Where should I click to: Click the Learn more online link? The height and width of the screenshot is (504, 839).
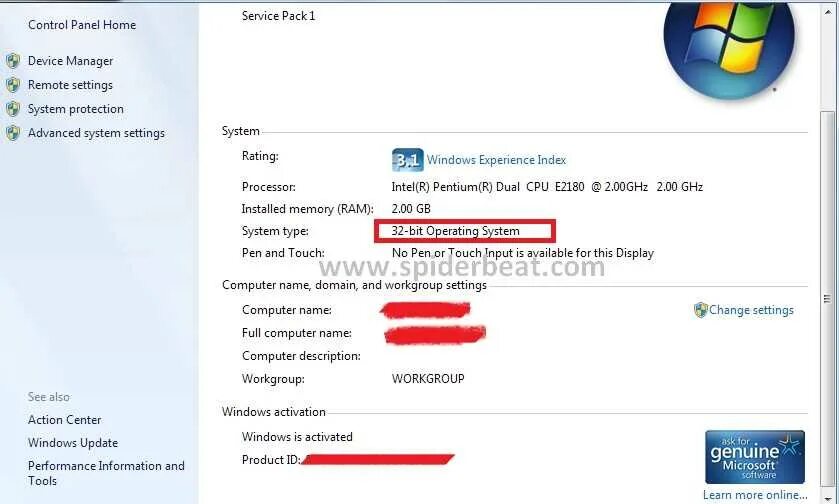tap(755, 495)
